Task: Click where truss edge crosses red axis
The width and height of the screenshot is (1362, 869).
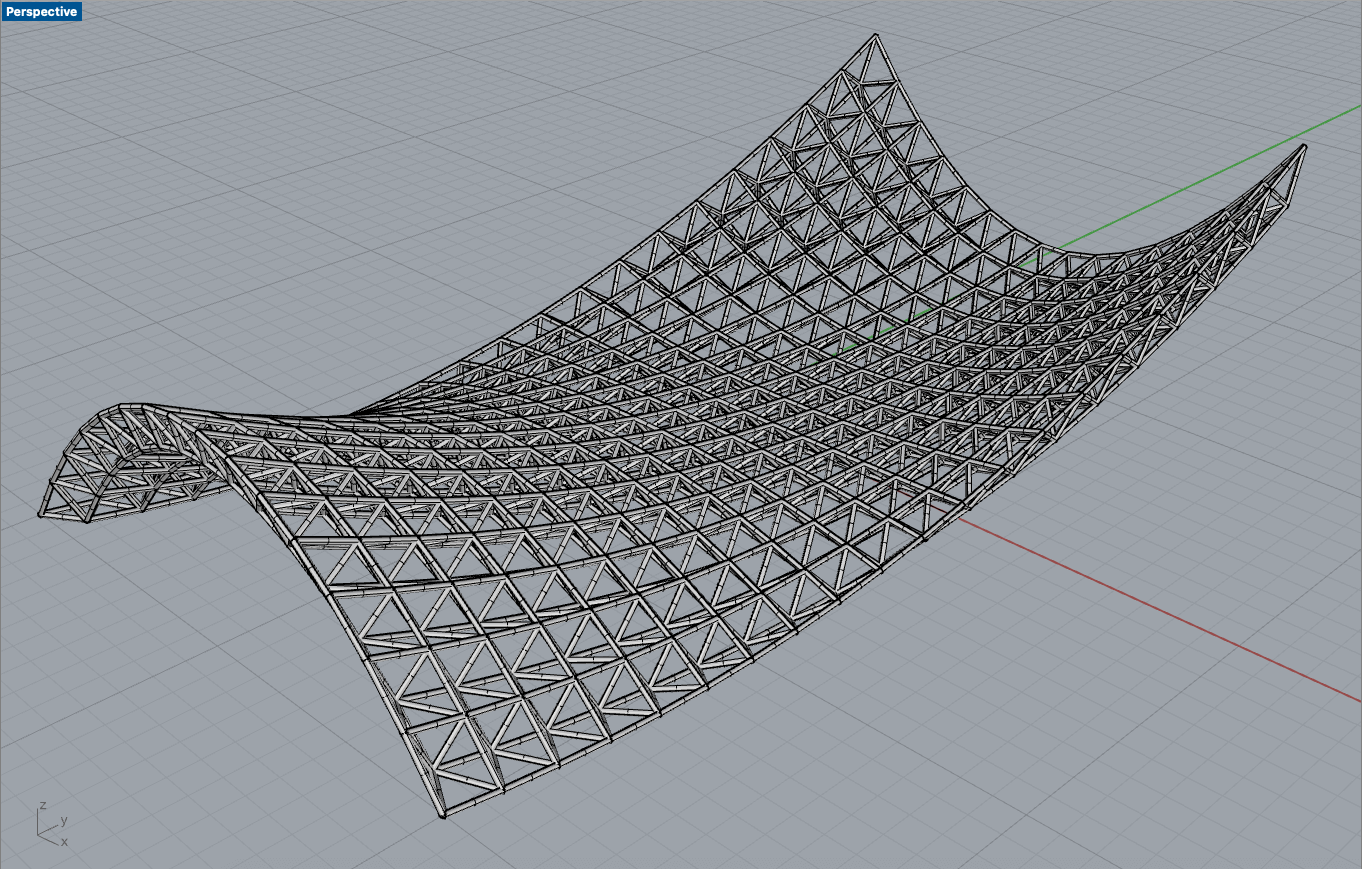Action: click(958, 512)
